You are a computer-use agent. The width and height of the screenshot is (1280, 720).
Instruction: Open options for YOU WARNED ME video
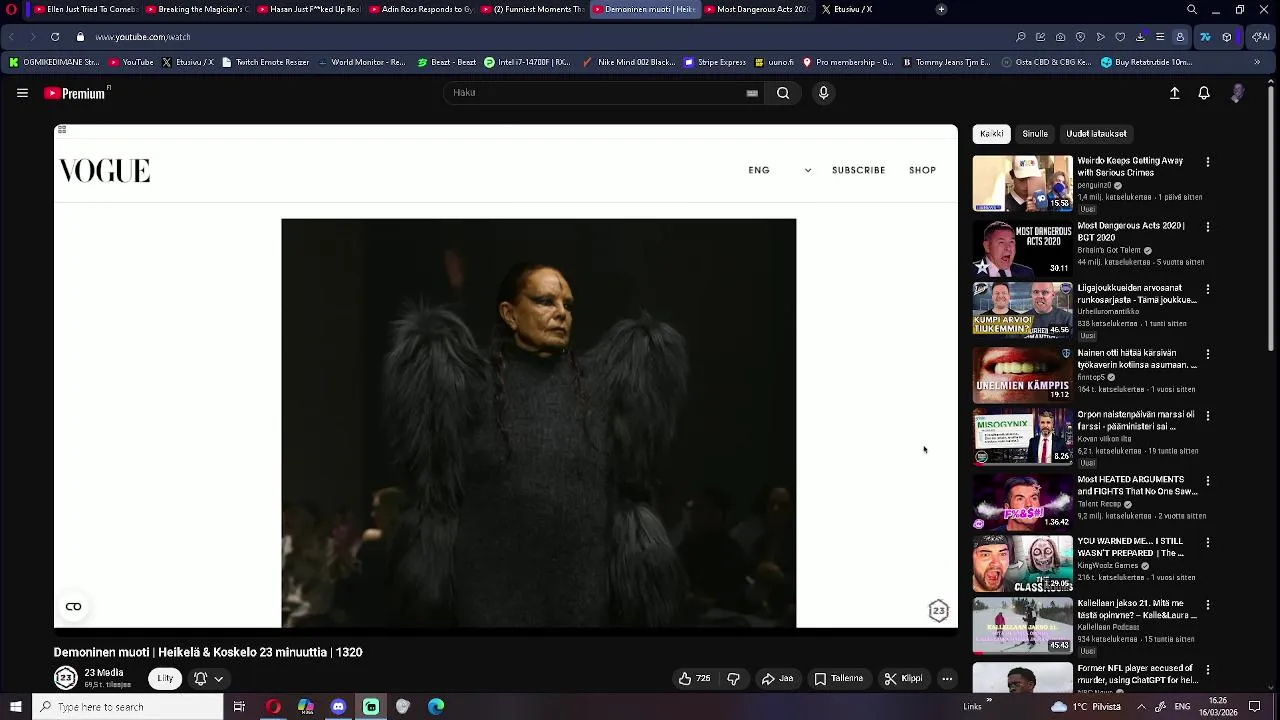coord(1207,543)
